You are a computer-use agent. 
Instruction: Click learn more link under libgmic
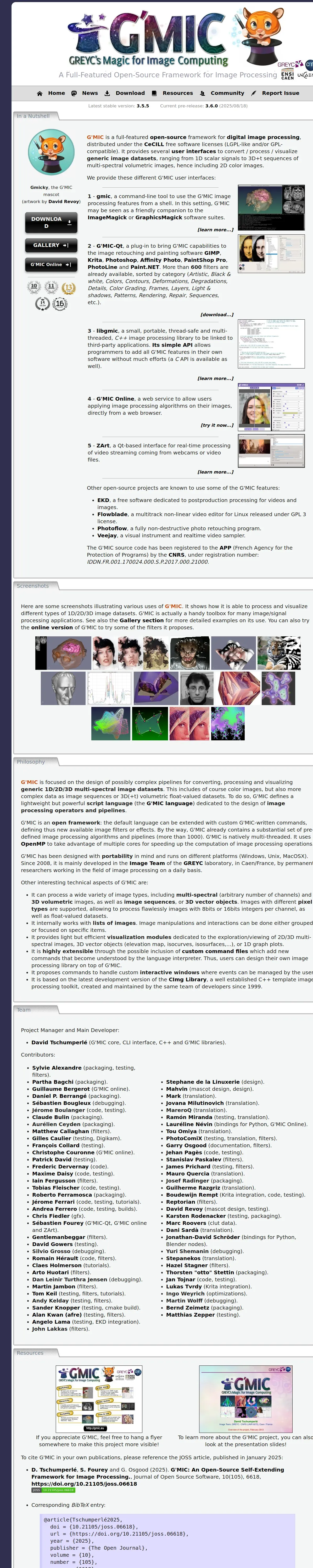click(x=215, y=379)
